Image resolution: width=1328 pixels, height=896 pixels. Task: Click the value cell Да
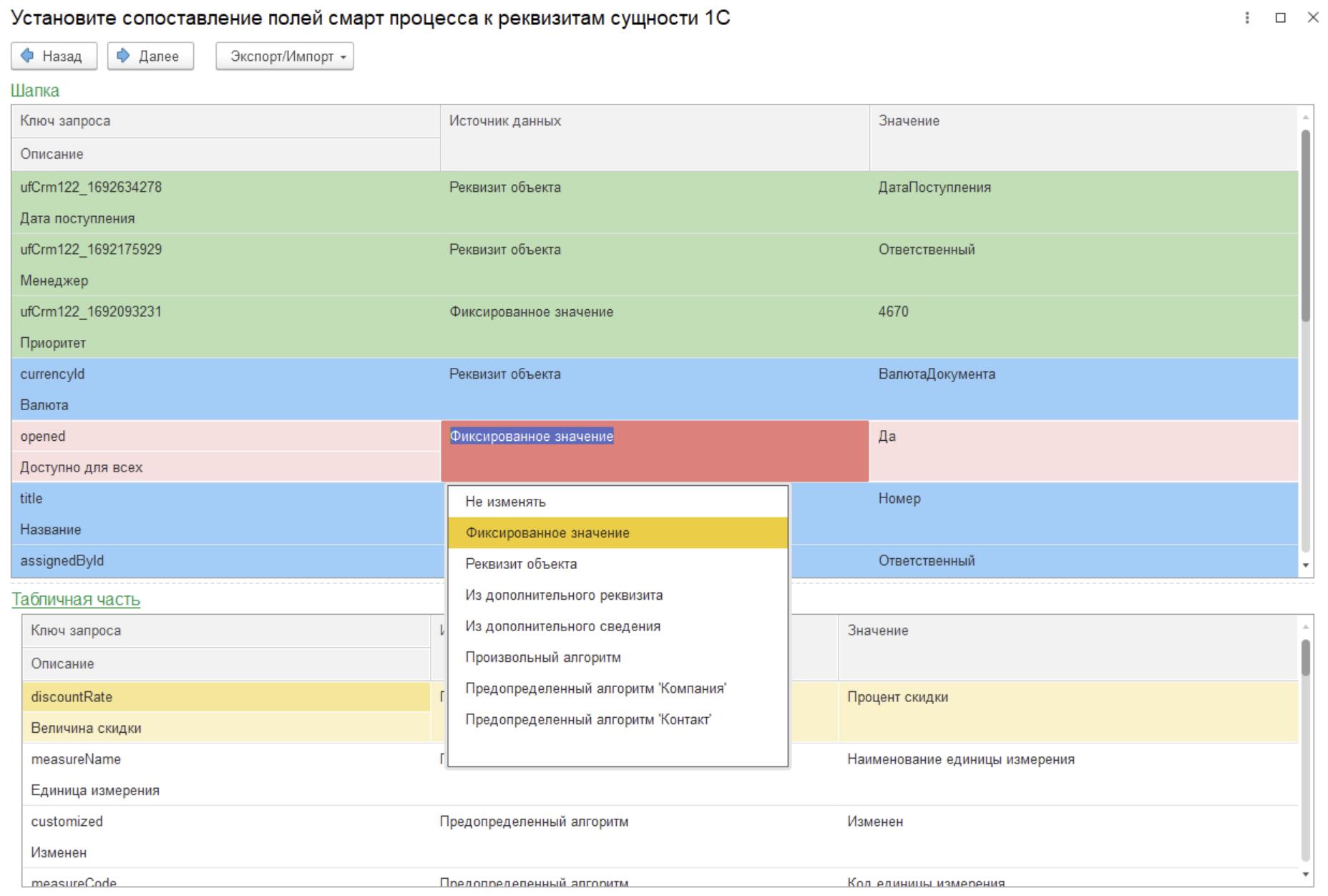tap(1083, 452)
